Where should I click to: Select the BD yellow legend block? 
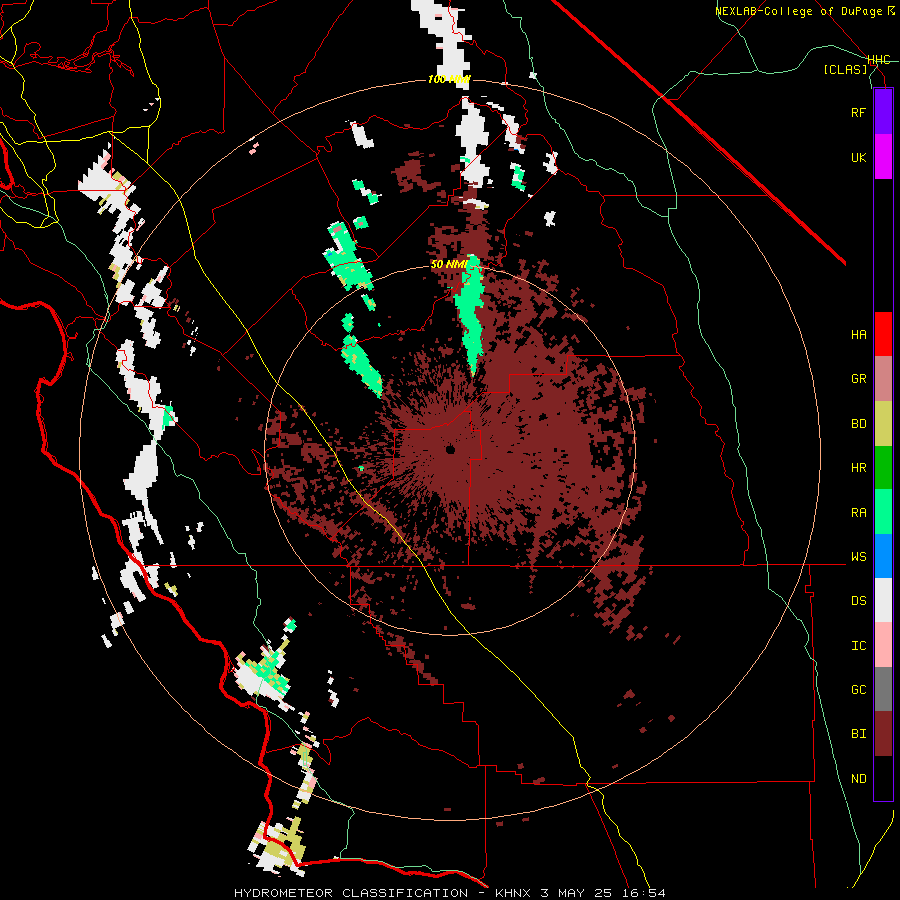[883, 424]
